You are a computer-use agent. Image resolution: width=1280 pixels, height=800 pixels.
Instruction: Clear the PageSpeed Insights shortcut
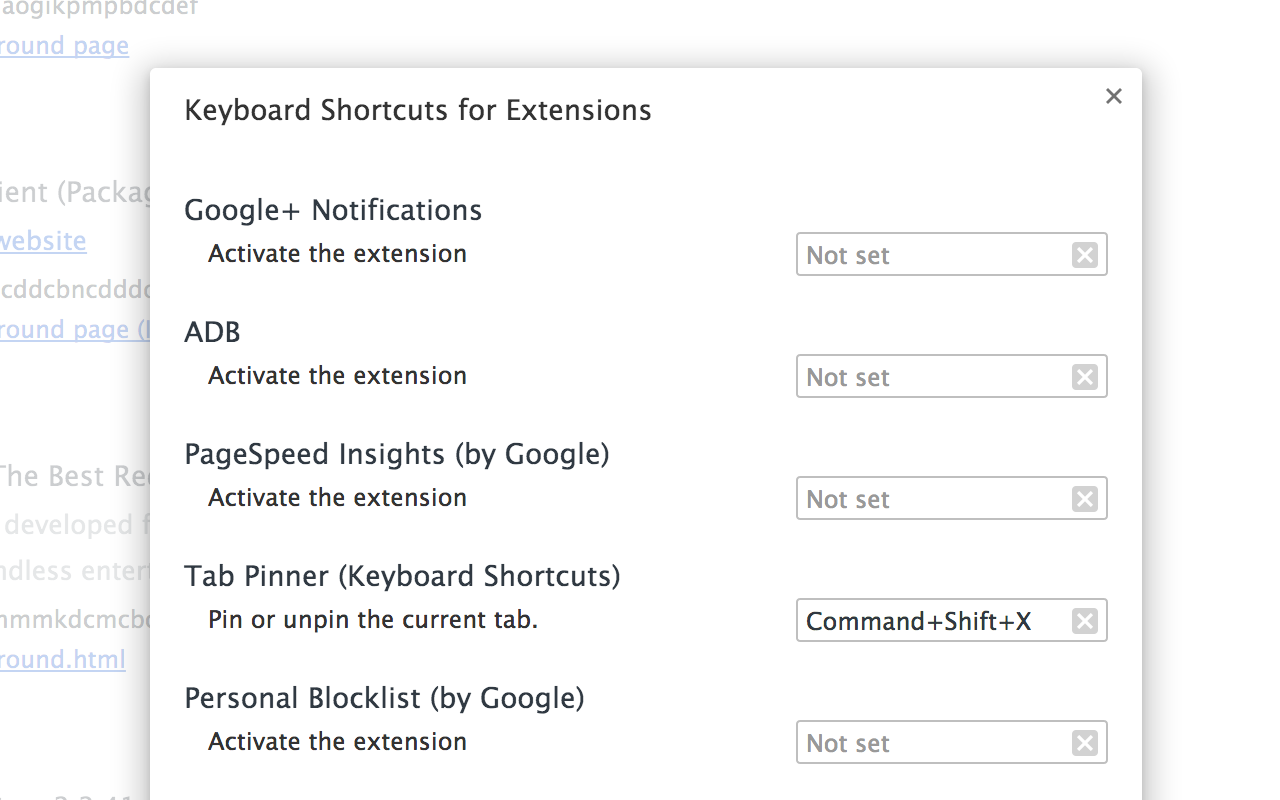(1084, 498)
